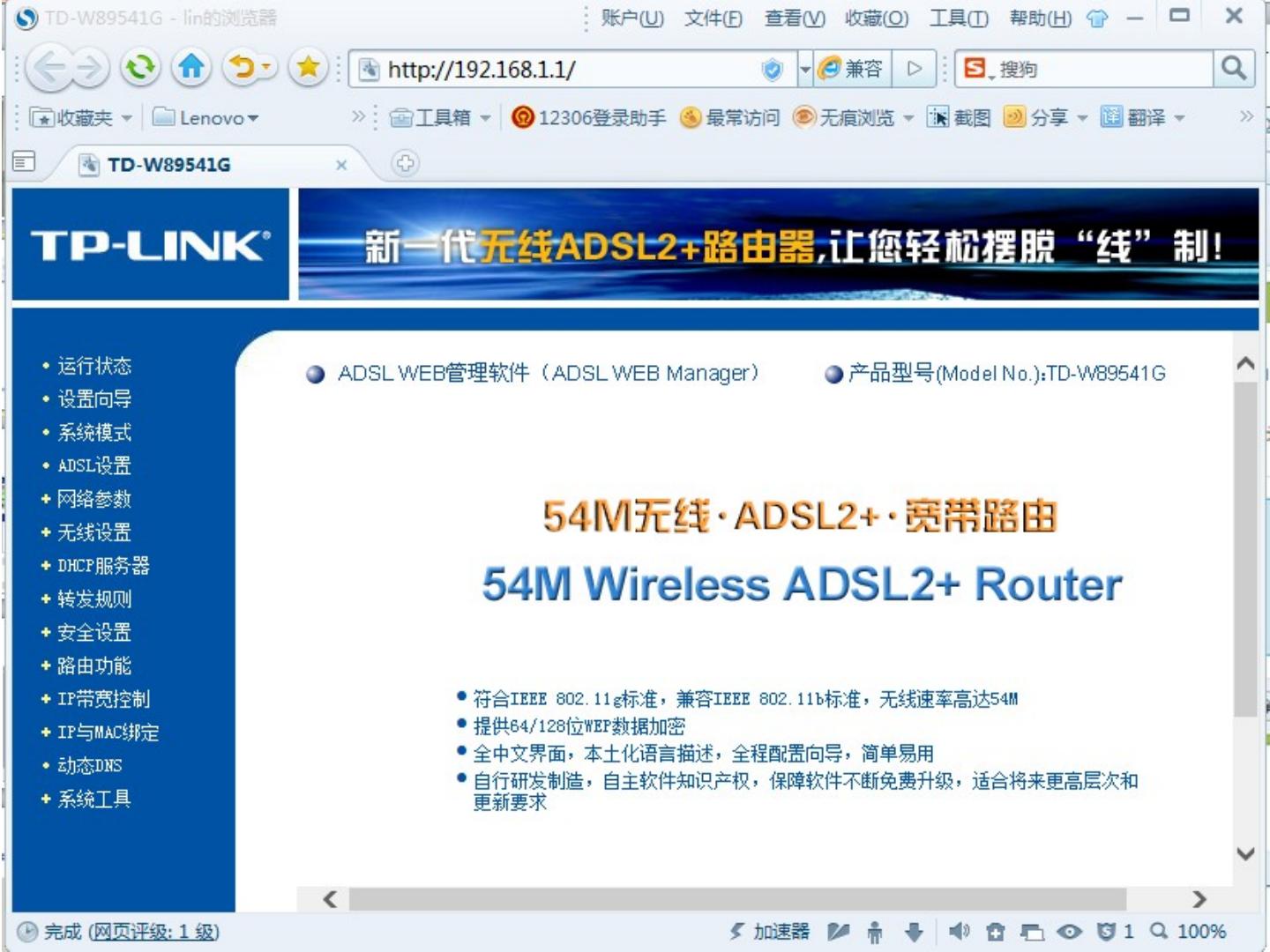Click the page's vertical scroll down arrow

[x=1245, y=853]
